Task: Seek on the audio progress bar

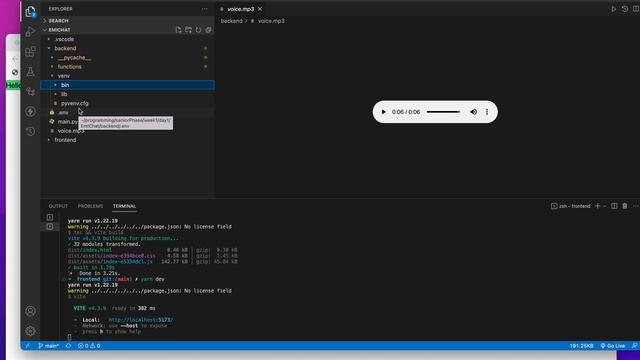Action: [x=443, y=112]
